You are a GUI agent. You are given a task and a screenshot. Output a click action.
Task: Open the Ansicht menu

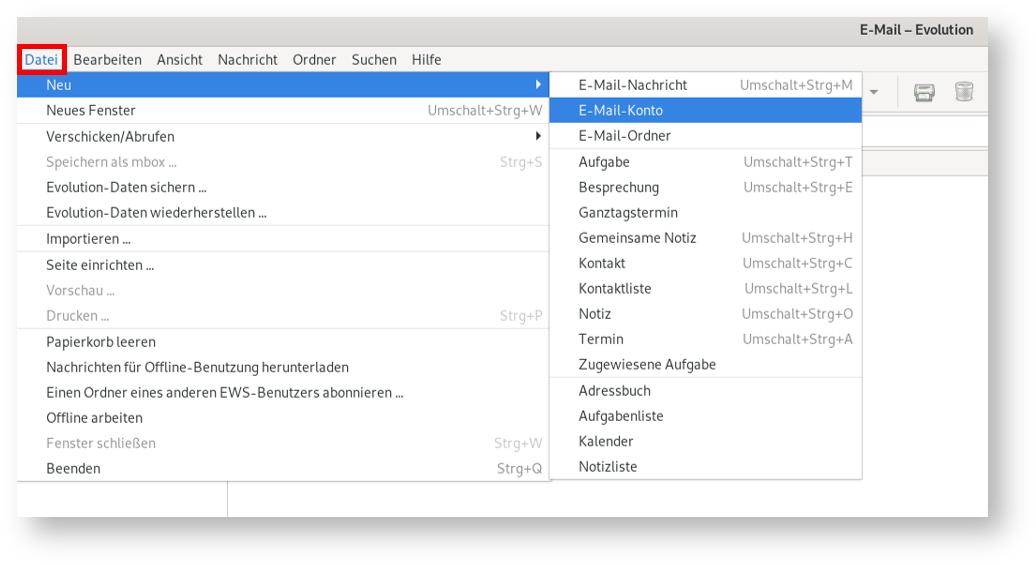[x=179, y=60]
